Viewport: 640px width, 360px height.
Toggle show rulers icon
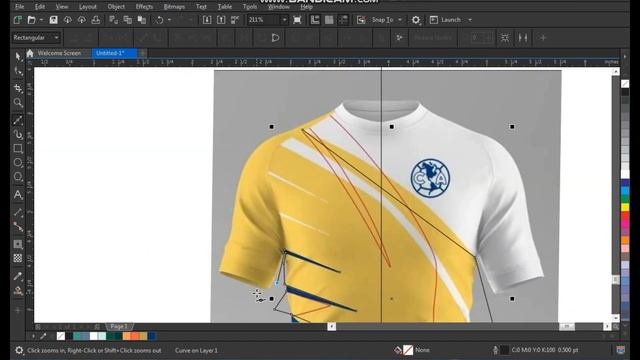point(315,20)
